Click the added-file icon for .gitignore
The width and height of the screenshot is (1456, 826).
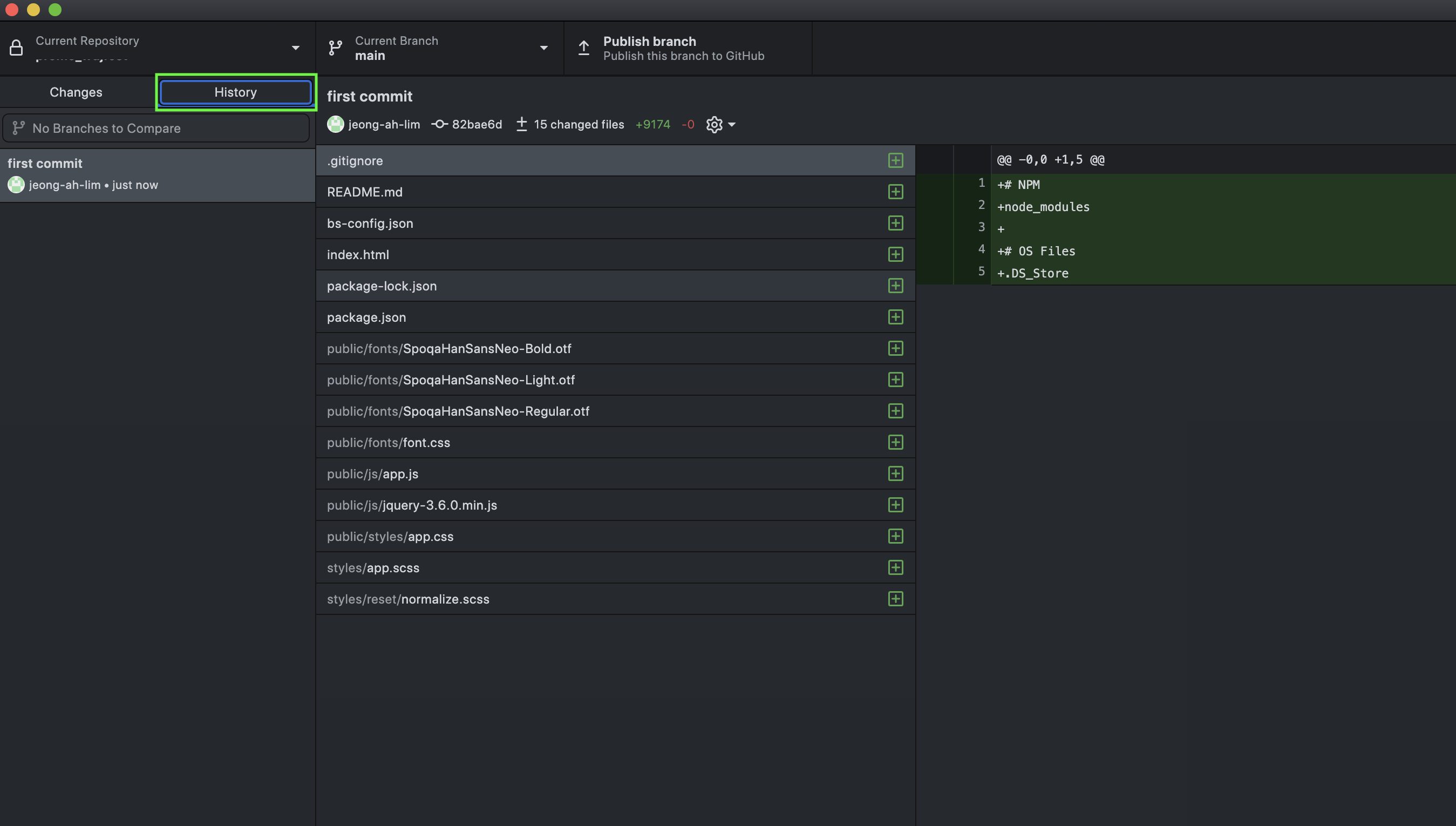895,160
